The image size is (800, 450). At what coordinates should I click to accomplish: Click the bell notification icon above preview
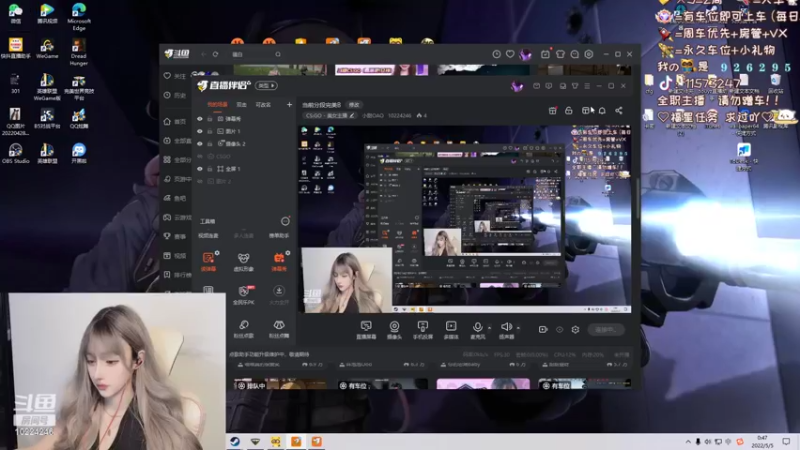point(602,111)
